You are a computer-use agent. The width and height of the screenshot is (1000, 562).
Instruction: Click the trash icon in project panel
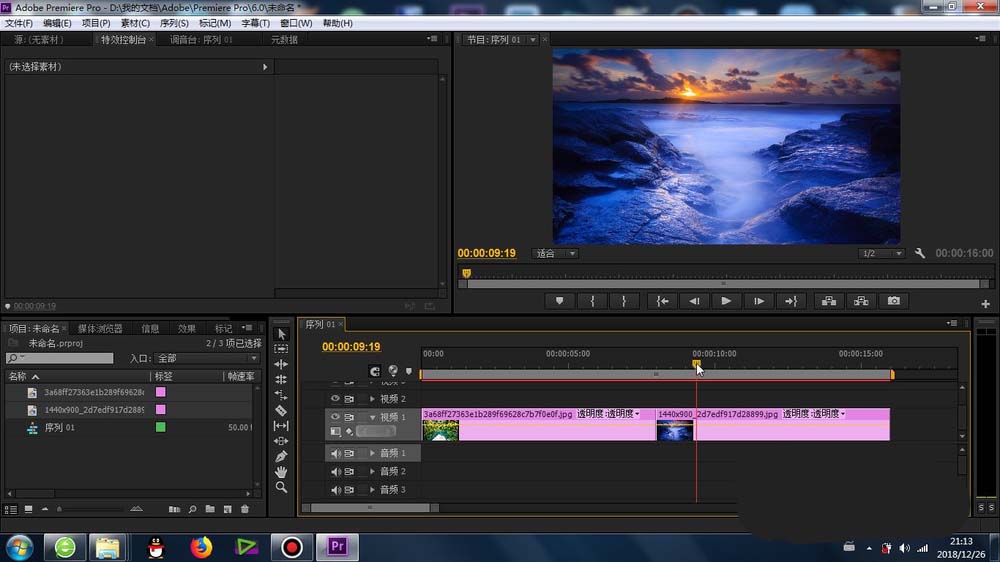pos(245,510)
